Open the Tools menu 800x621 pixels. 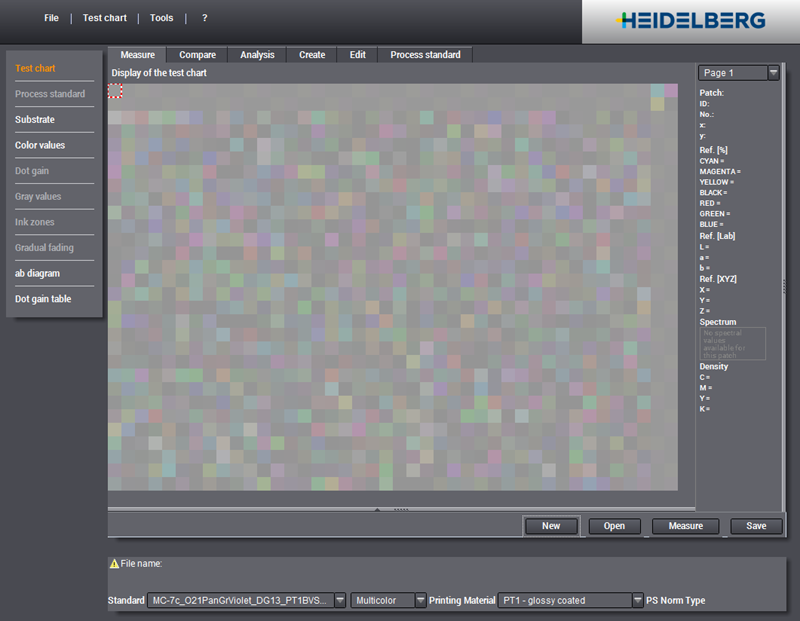click(161, 17)
